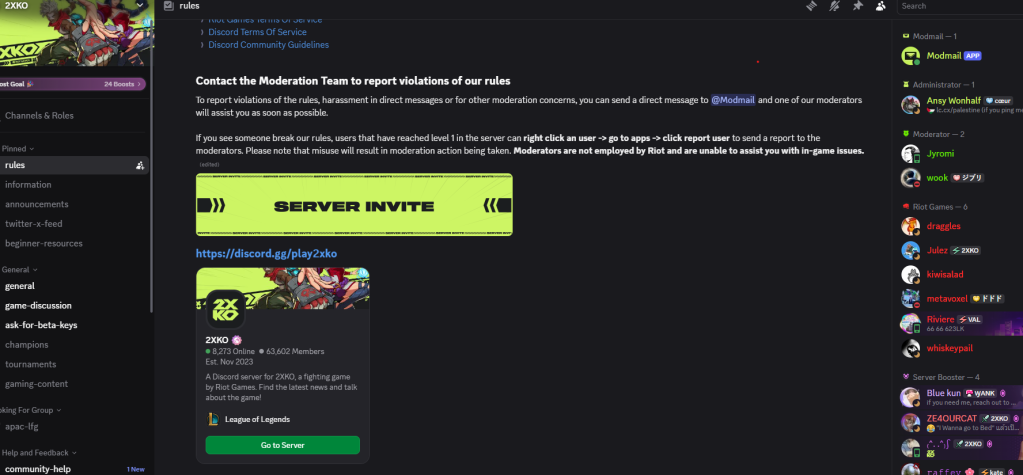Click the 2XKO server logo in invite card
Viewport: 1023px width, 475px height.
(225, 309)
